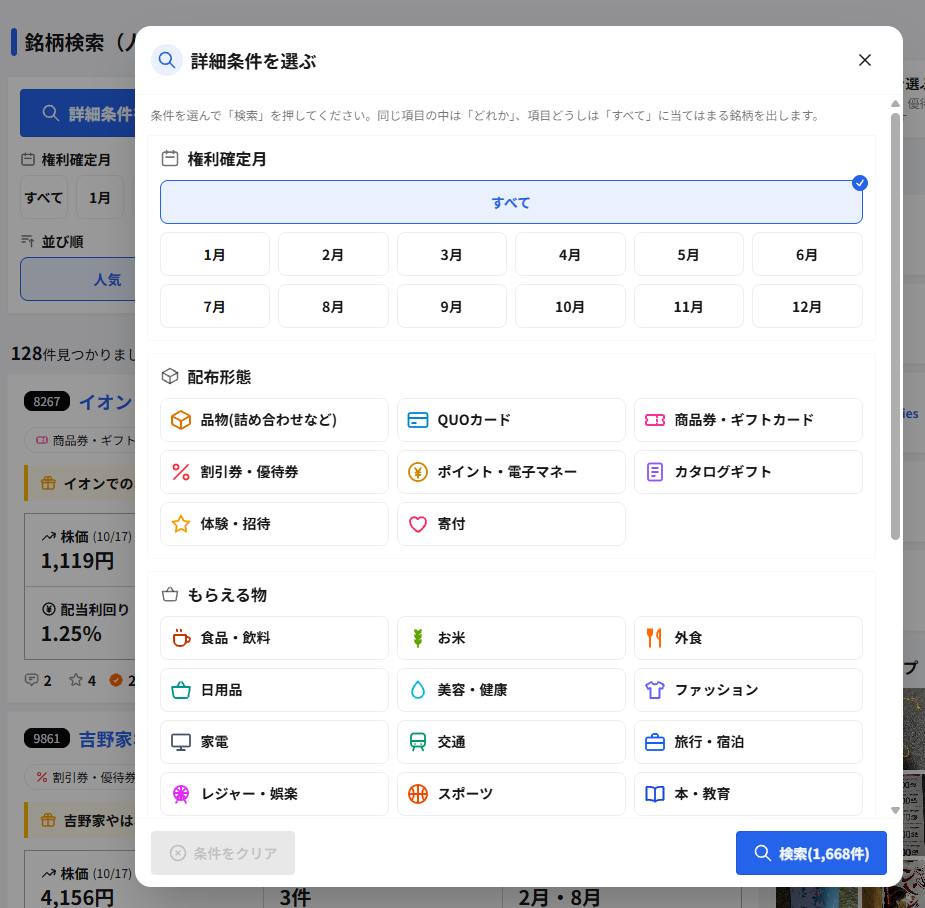The image size is (925, 908).
Task: Click the purple catalog icon for カタログギフト
Action: click(x=655, y=472)
